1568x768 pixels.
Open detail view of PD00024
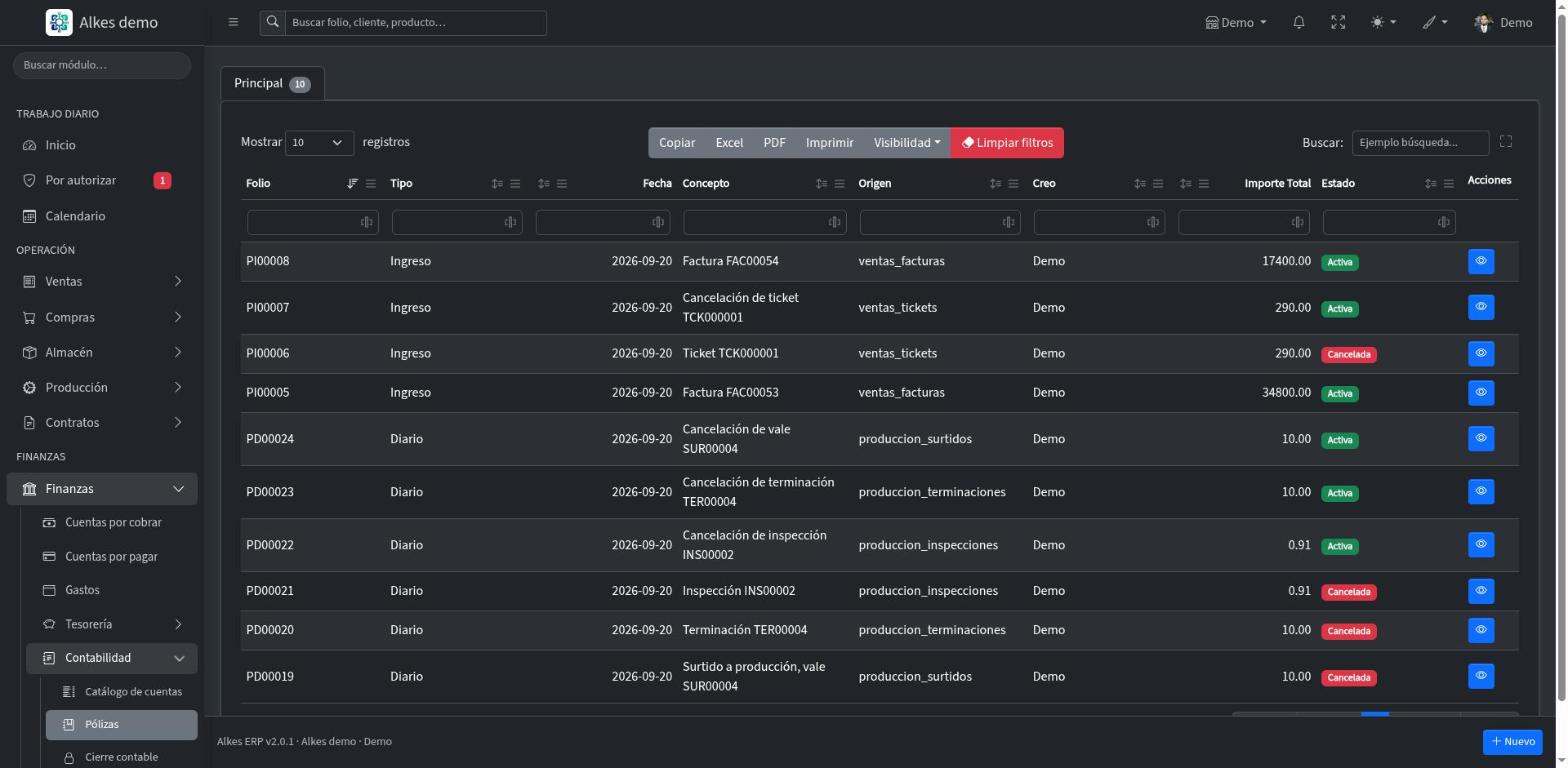pos(1481,438)
